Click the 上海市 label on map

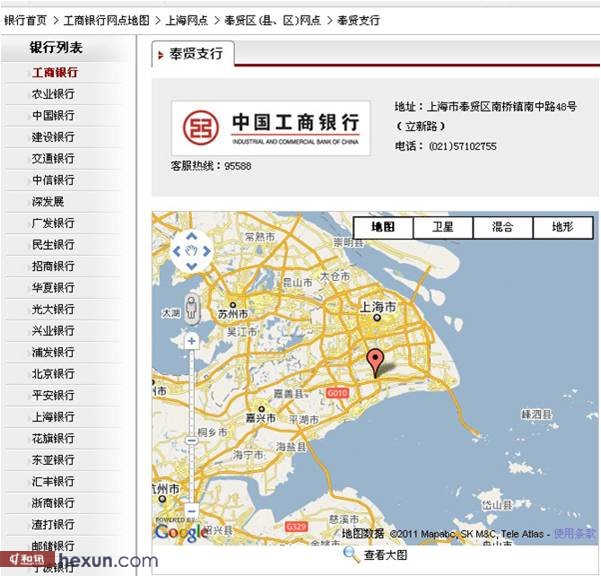[x=378, y=307]
